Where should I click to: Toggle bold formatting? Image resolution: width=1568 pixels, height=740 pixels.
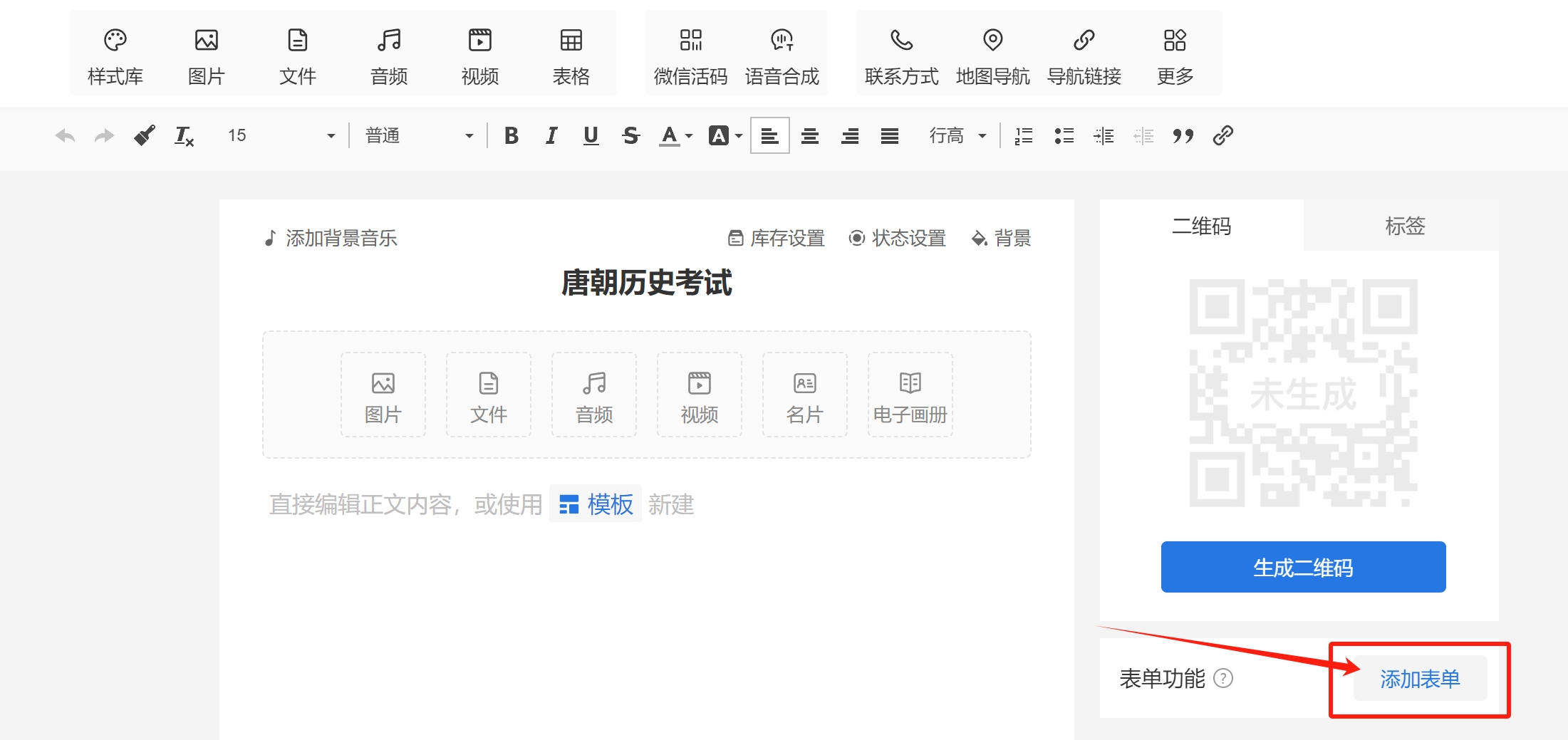click(x=511, y=135)
